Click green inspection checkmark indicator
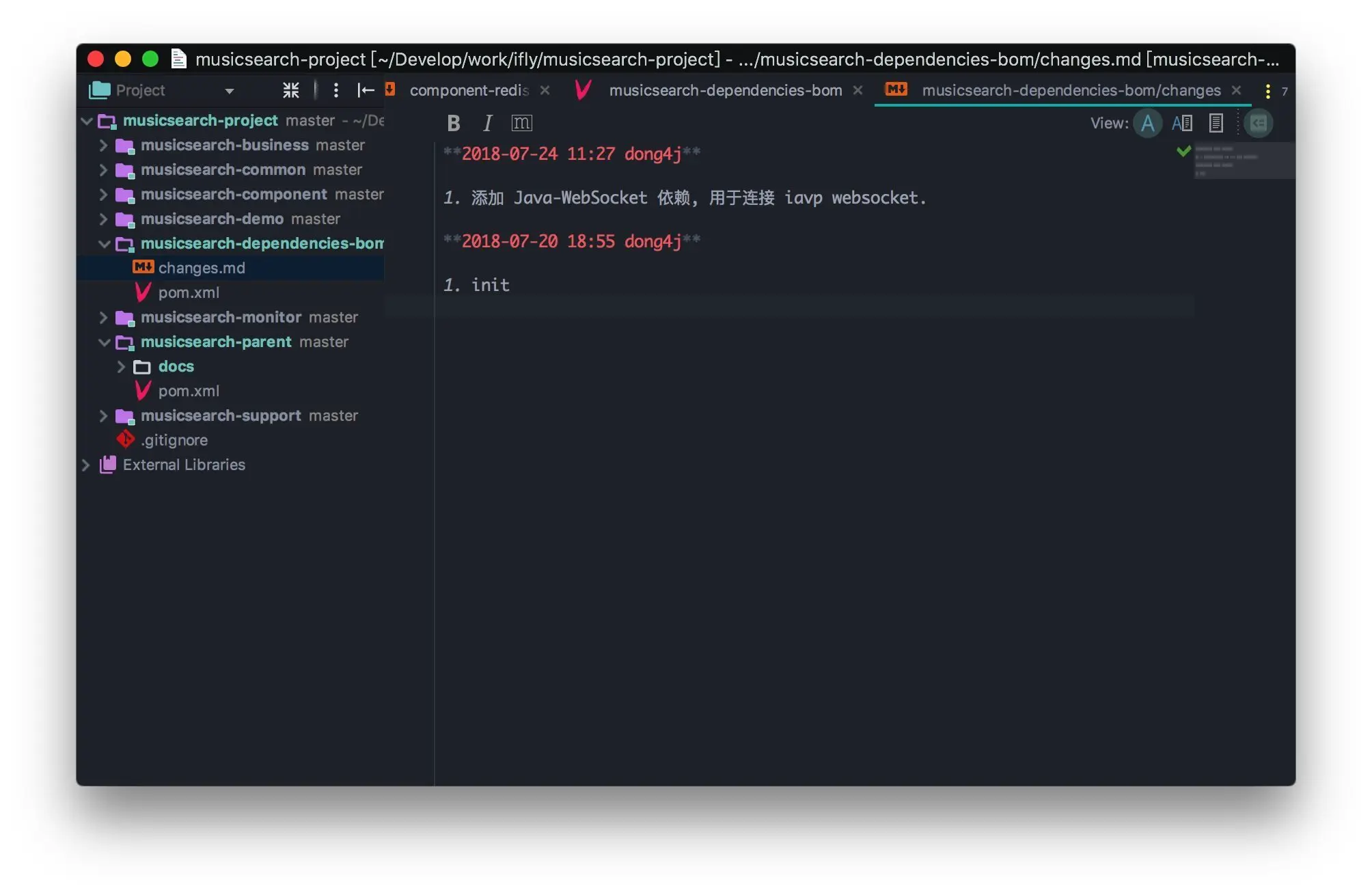This screenshot has width=1372, height=895. [1183, 151]
